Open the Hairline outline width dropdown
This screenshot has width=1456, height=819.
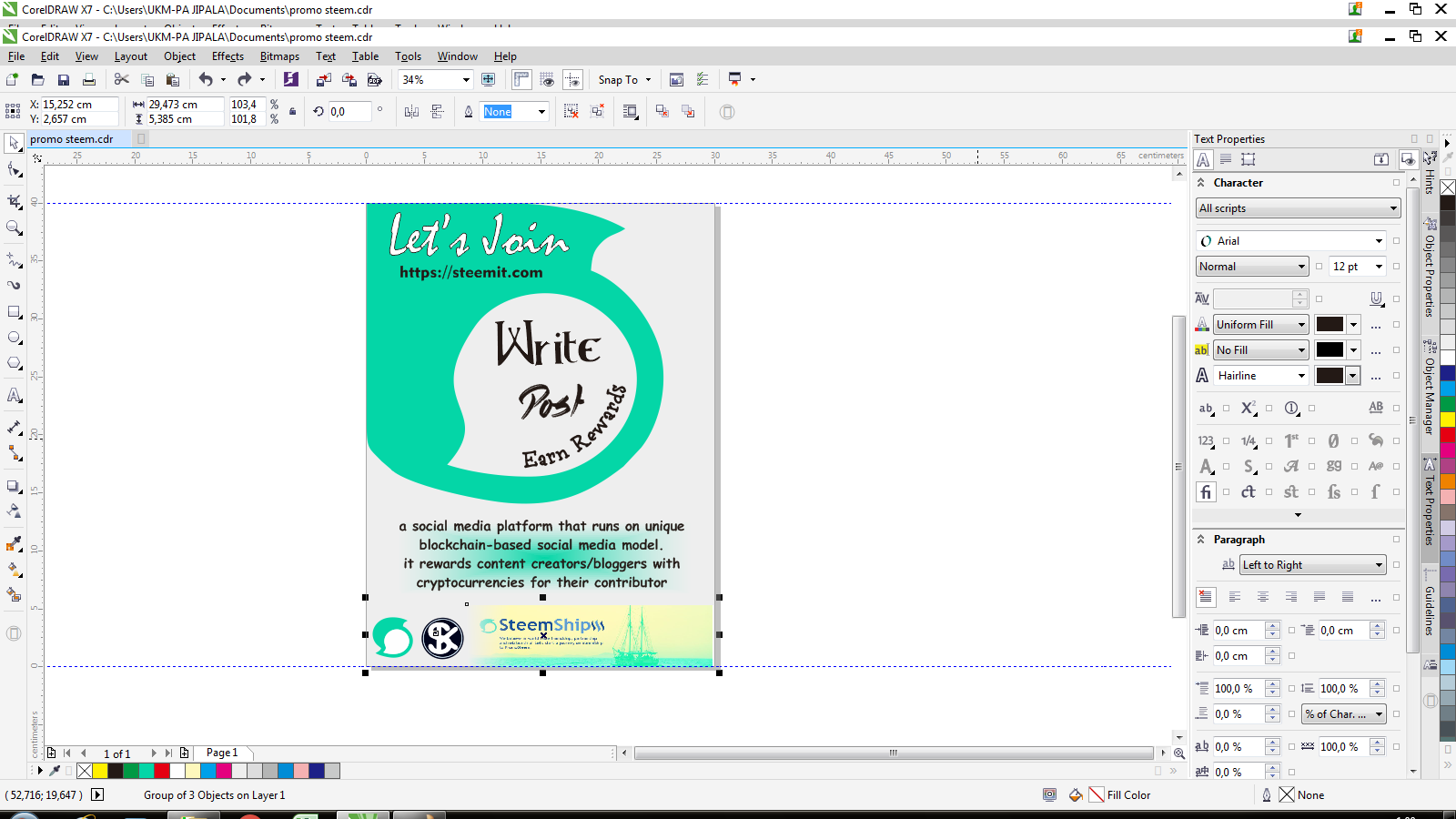click(x=1301, y=376)
